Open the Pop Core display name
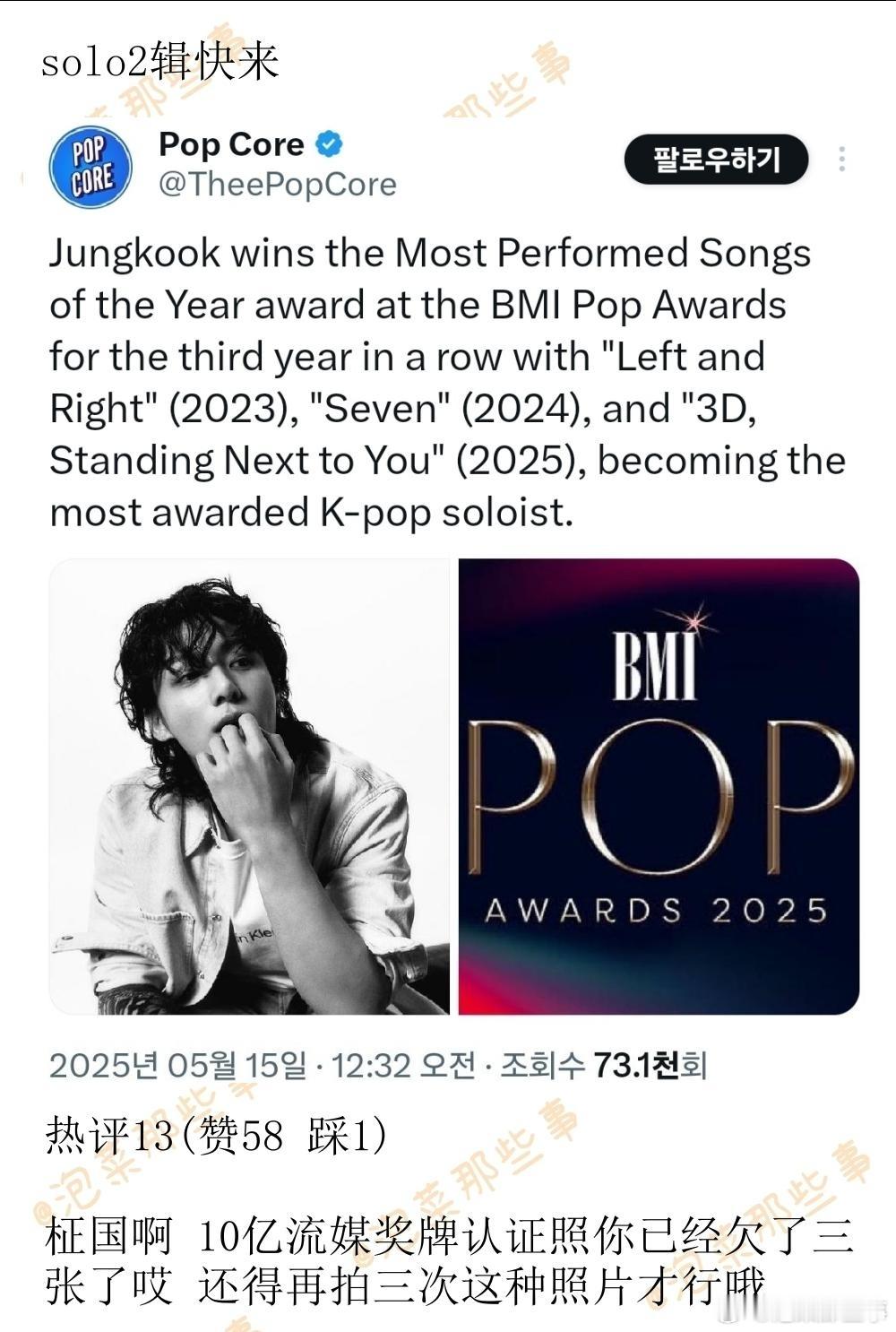 [x=232, y=144]
